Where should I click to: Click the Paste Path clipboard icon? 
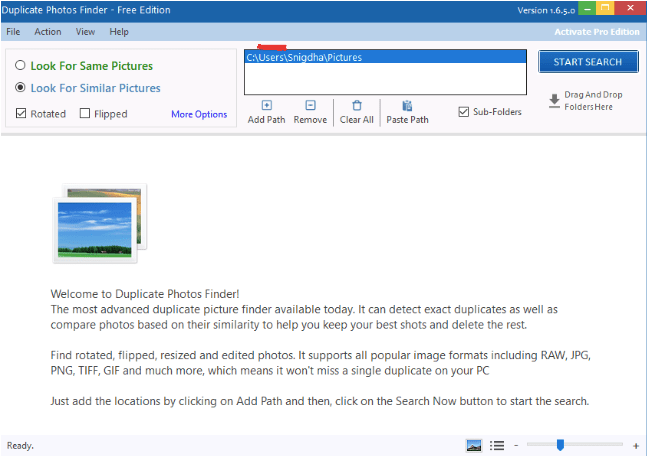click(407, 106)
